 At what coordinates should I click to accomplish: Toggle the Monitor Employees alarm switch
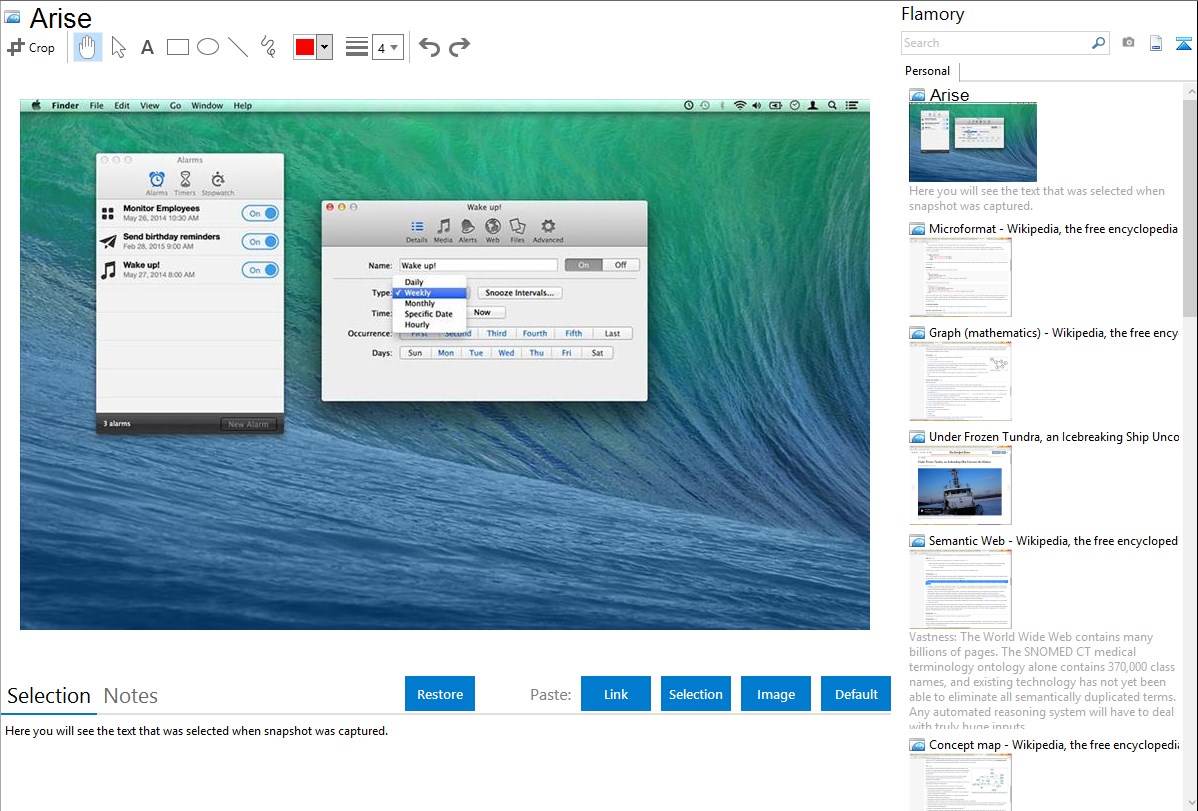(259, 213)
